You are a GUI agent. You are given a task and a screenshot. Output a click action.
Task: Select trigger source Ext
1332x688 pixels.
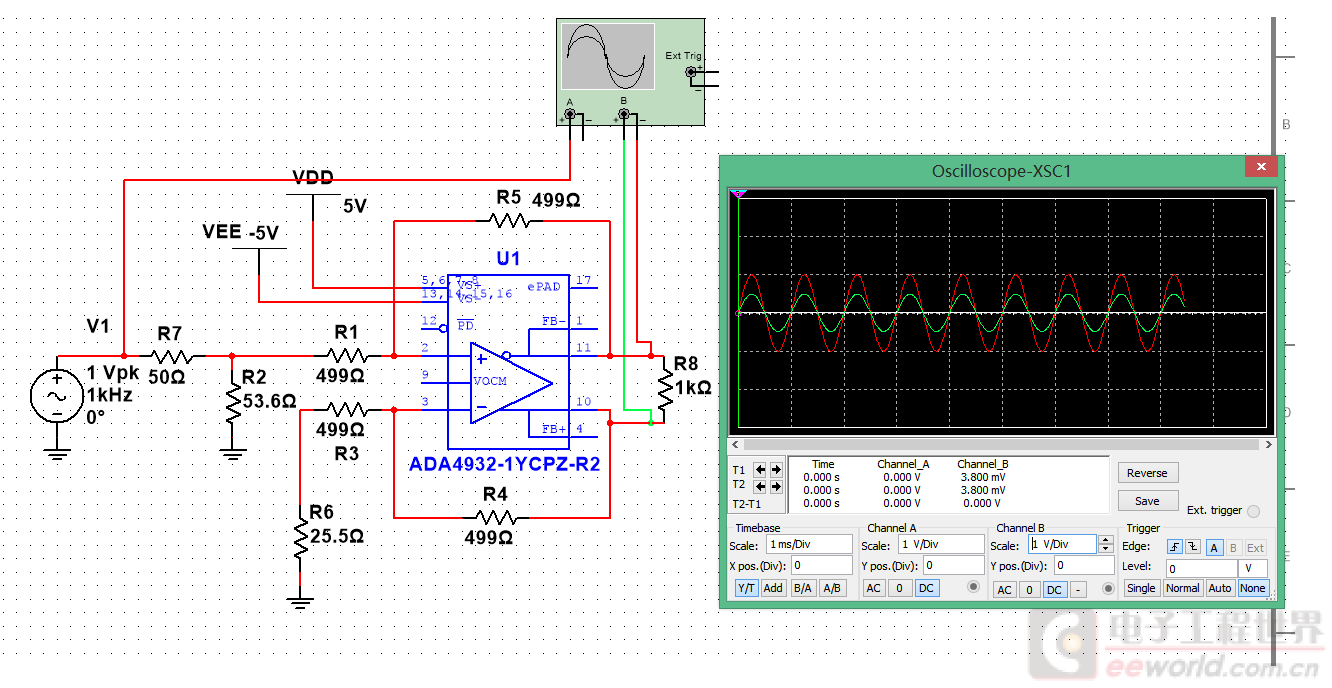click(x=1255, y=547)
